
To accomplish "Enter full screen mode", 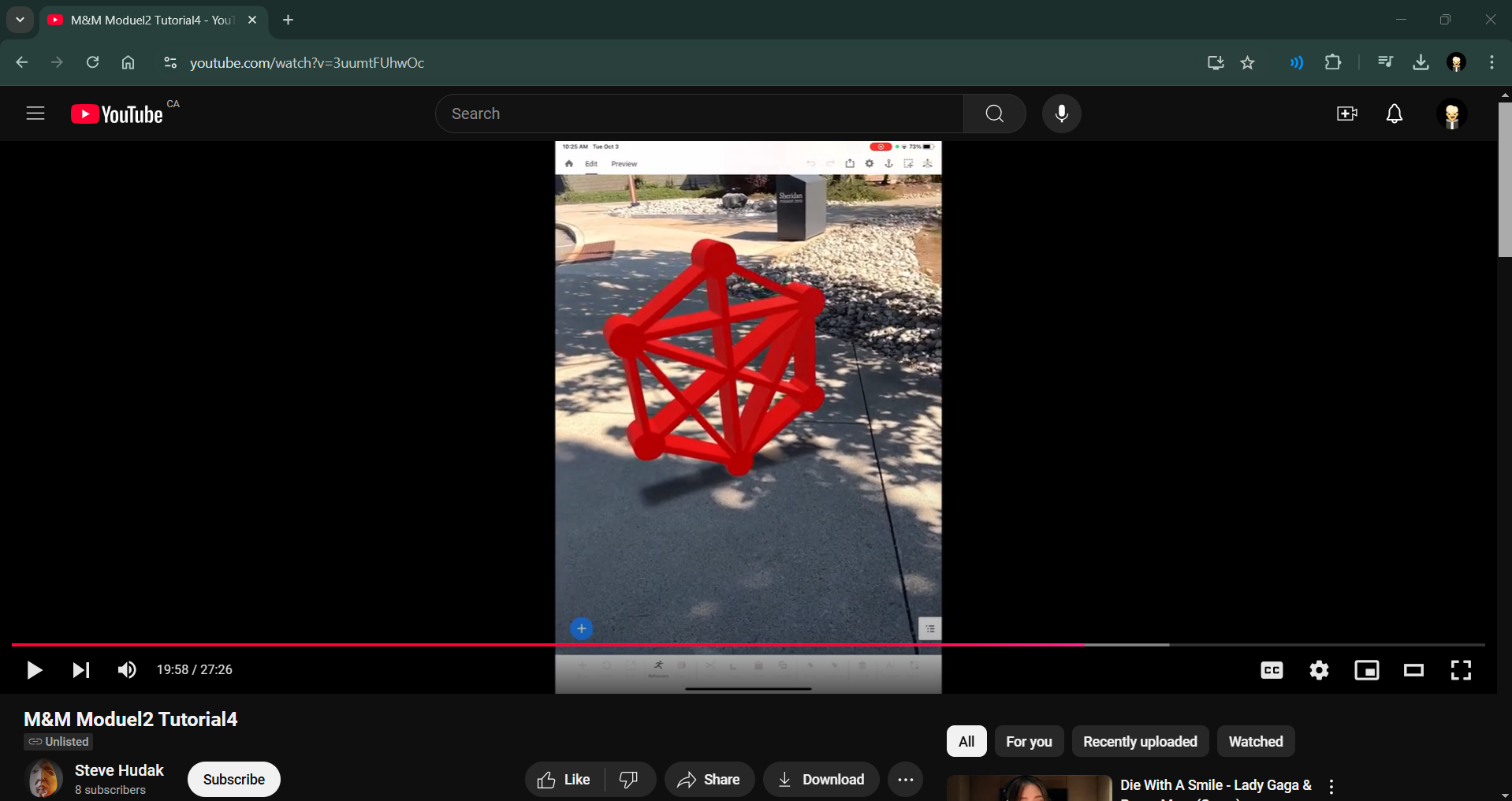I will tap(1461, 670).
